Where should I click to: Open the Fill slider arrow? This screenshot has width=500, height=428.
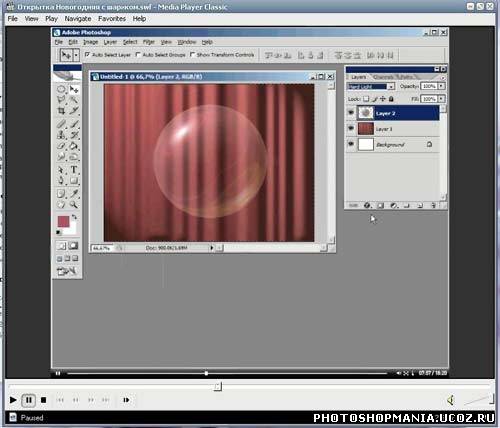(x=441, y=99)
